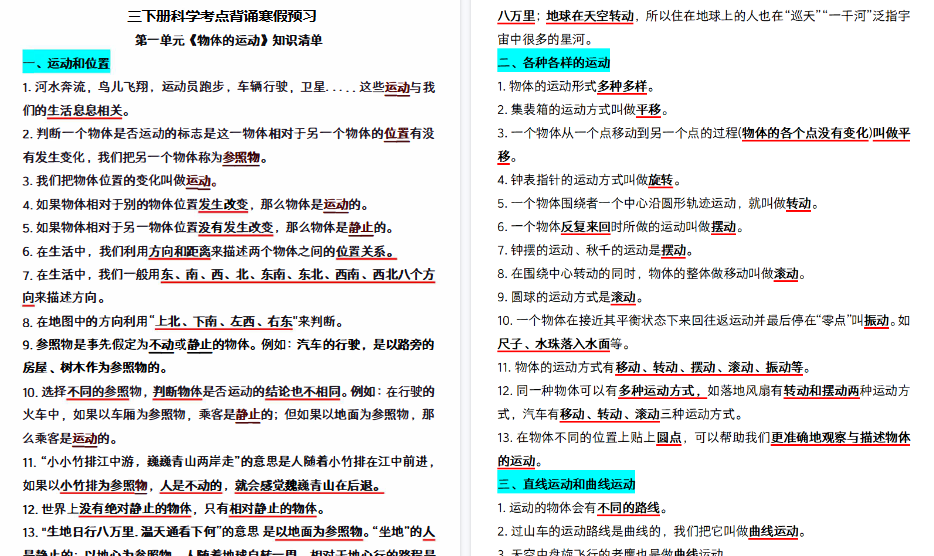
Task: Click the line 房屋、树木作为参照物的
Action: coord(95,368)
